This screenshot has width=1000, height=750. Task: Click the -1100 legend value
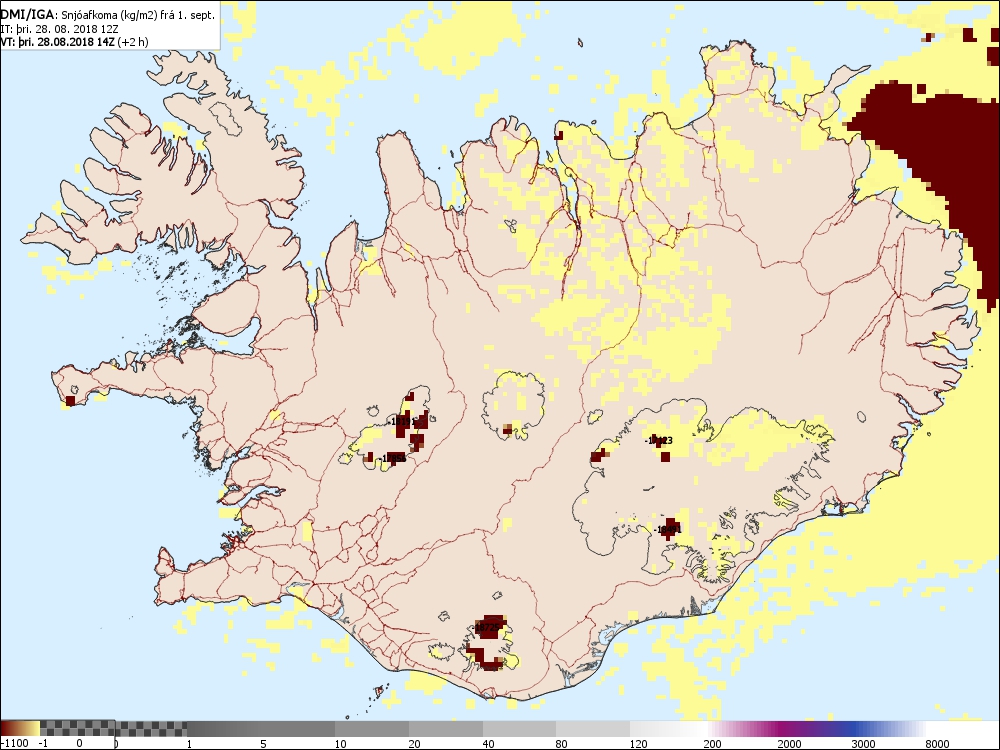[14, 744]
